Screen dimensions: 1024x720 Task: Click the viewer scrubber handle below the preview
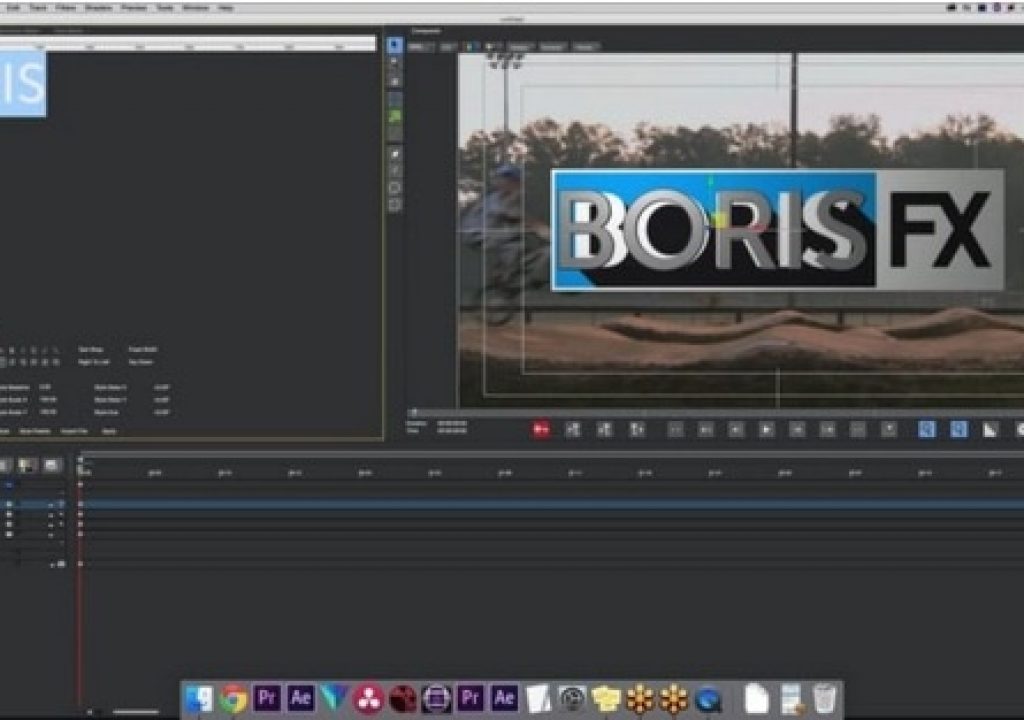pyautogui.click(x=413, y=412)
